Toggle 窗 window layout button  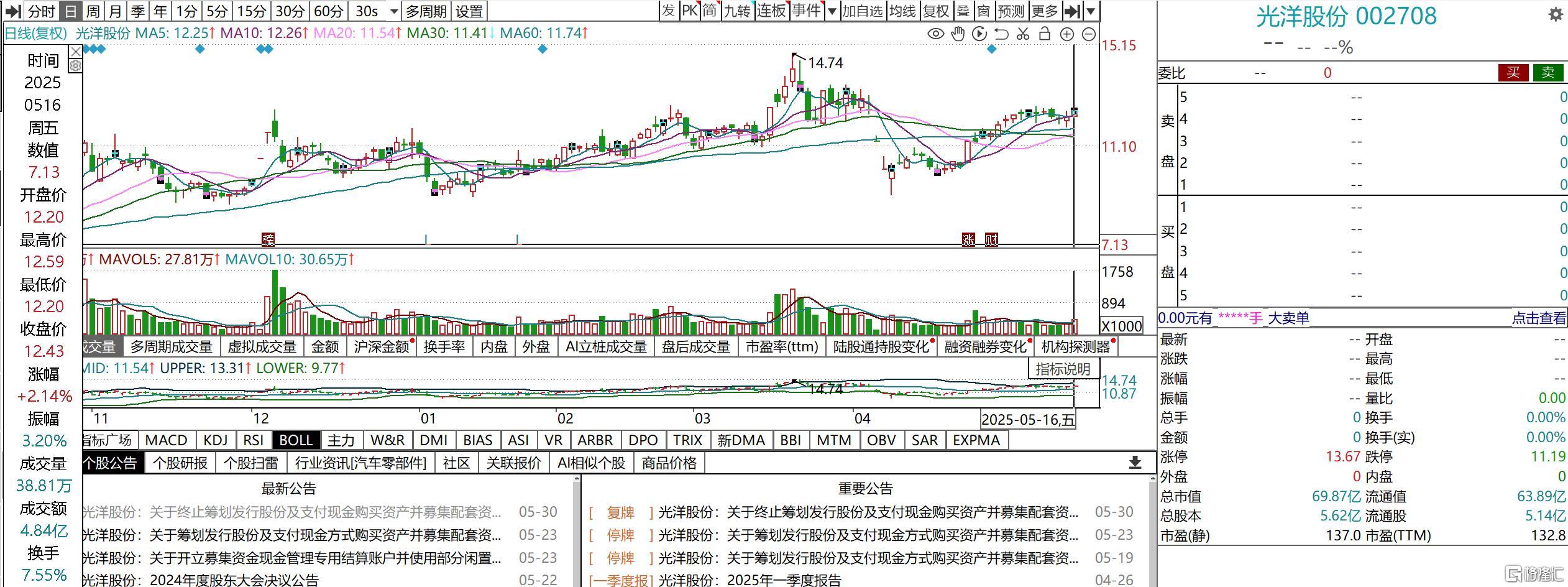point(983,11)
